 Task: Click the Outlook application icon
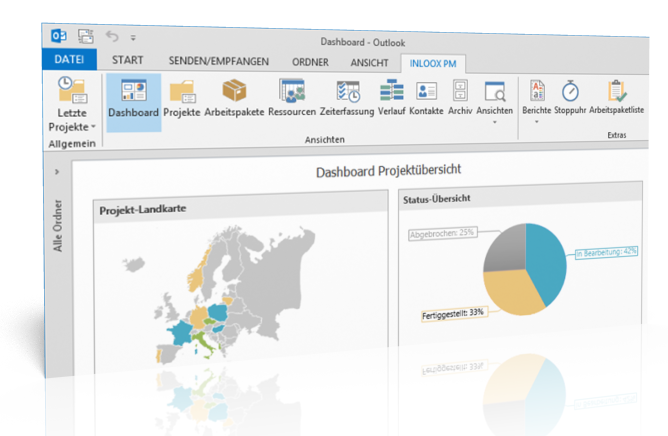pos(59,35)
